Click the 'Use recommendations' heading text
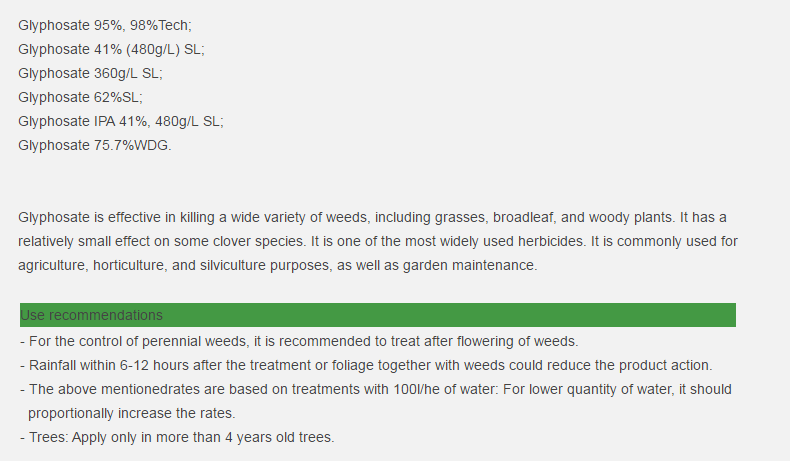The image size is (790, 461). [x=91, y=315]
